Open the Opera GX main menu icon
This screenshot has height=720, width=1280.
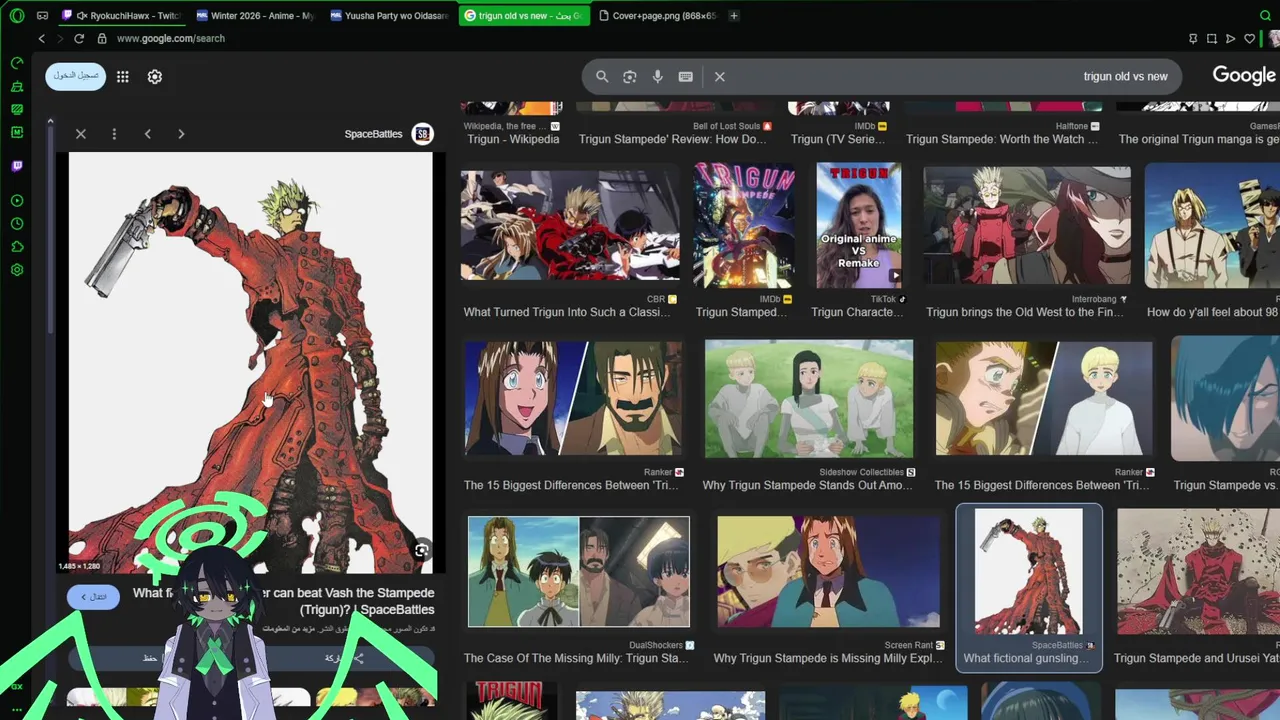(17, 15)
